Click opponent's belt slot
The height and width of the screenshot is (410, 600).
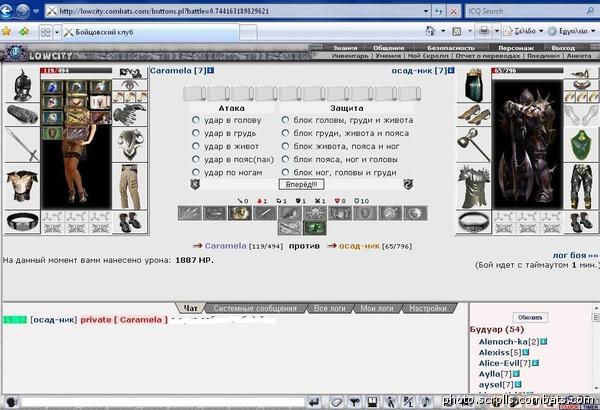pyautogui.click(x=473, y=222)
